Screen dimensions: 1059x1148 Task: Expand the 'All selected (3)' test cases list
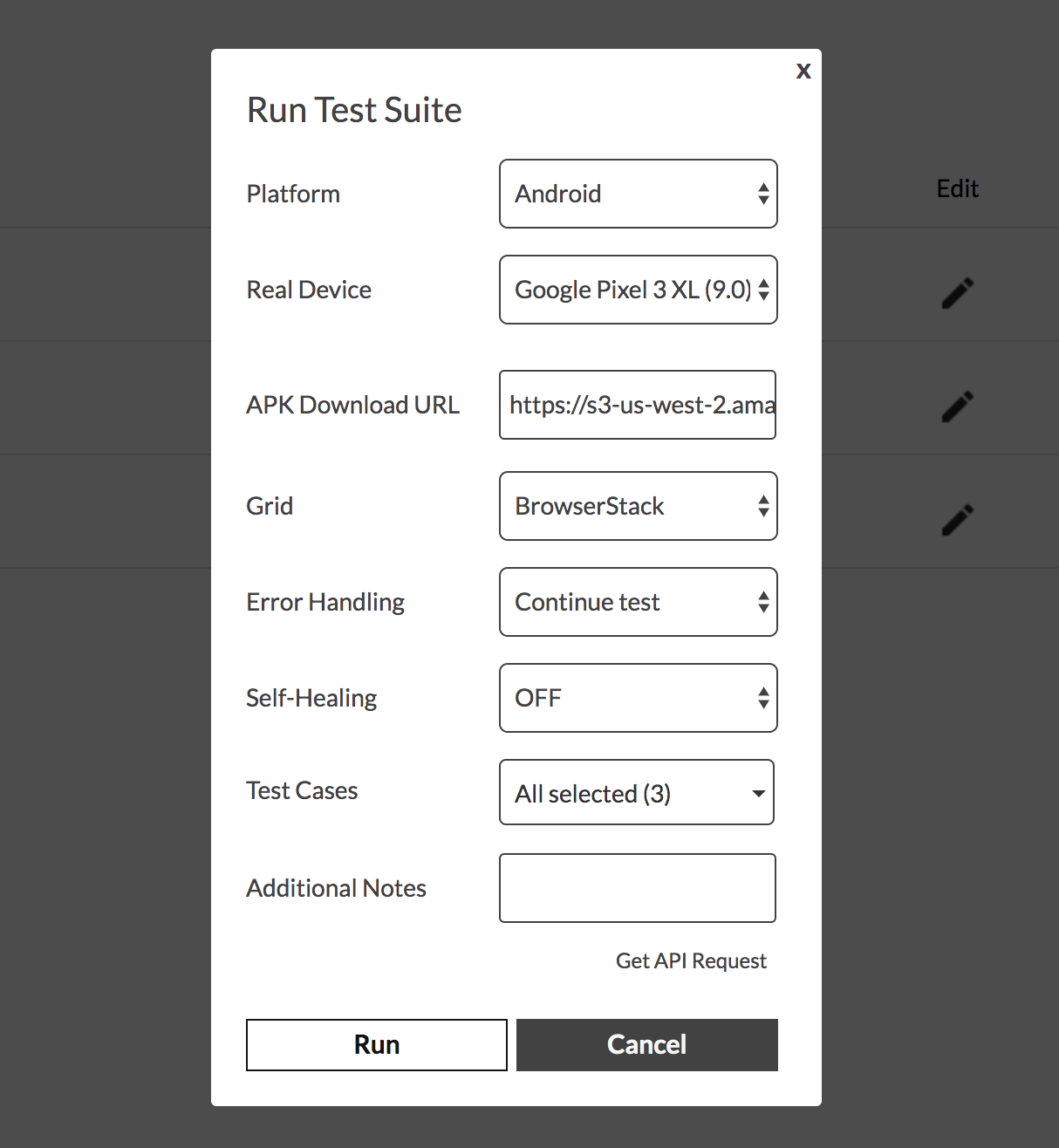click(x=637, y=792)
